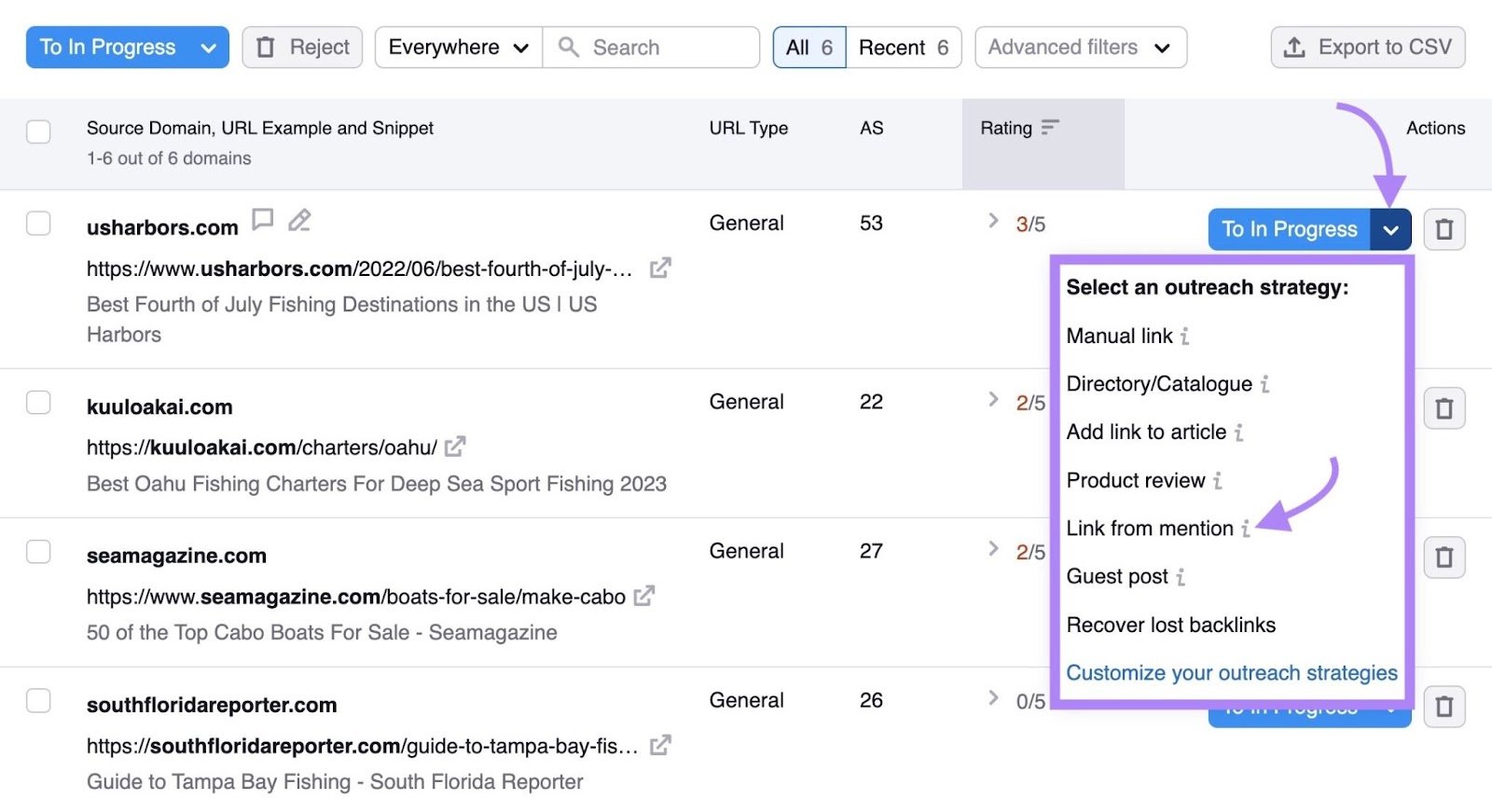Image resolution: width=1492 pixels, height=812 pixels.
Task: Expand the Advanced filters dropdown
Action: (1080, 48)
